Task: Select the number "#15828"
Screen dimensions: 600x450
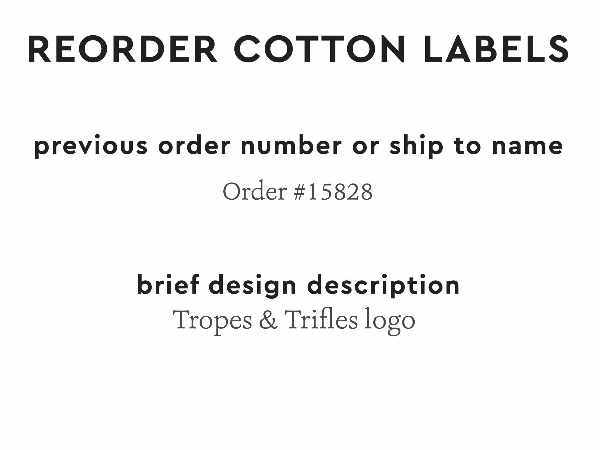Action: (332, 192)
